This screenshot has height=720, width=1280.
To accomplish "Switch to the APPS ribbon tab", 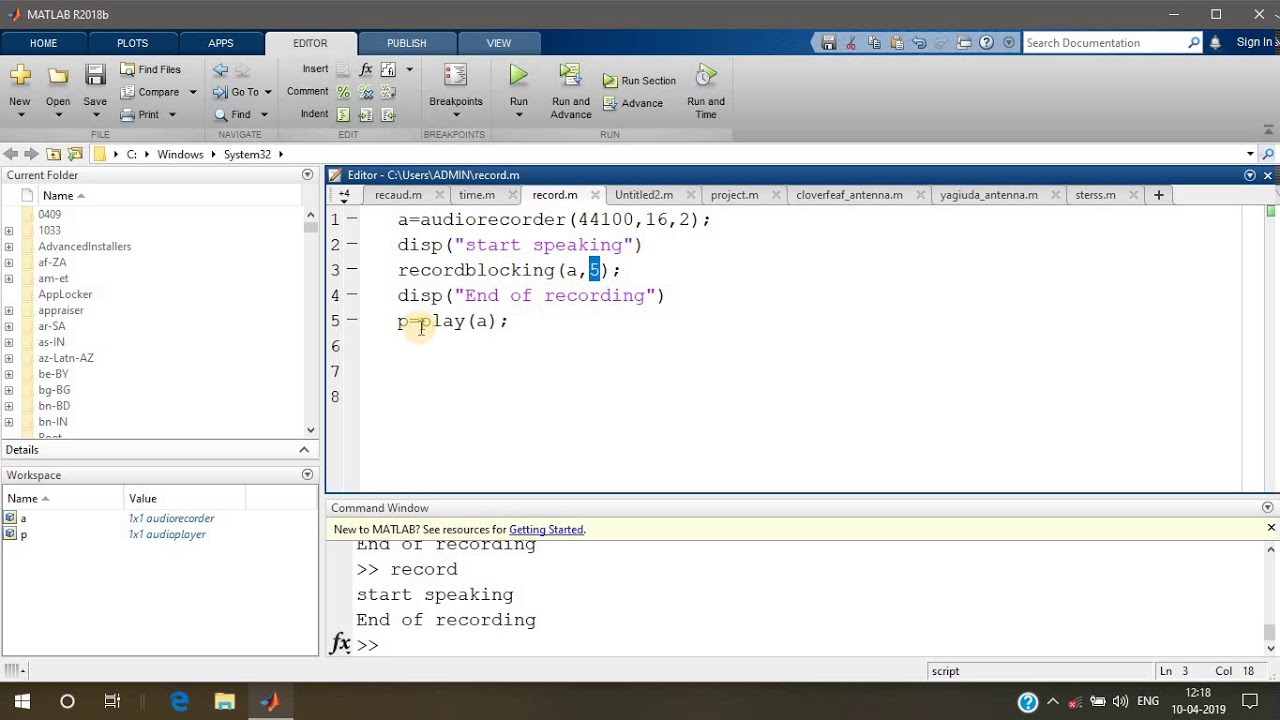I will tap(221, 43).
